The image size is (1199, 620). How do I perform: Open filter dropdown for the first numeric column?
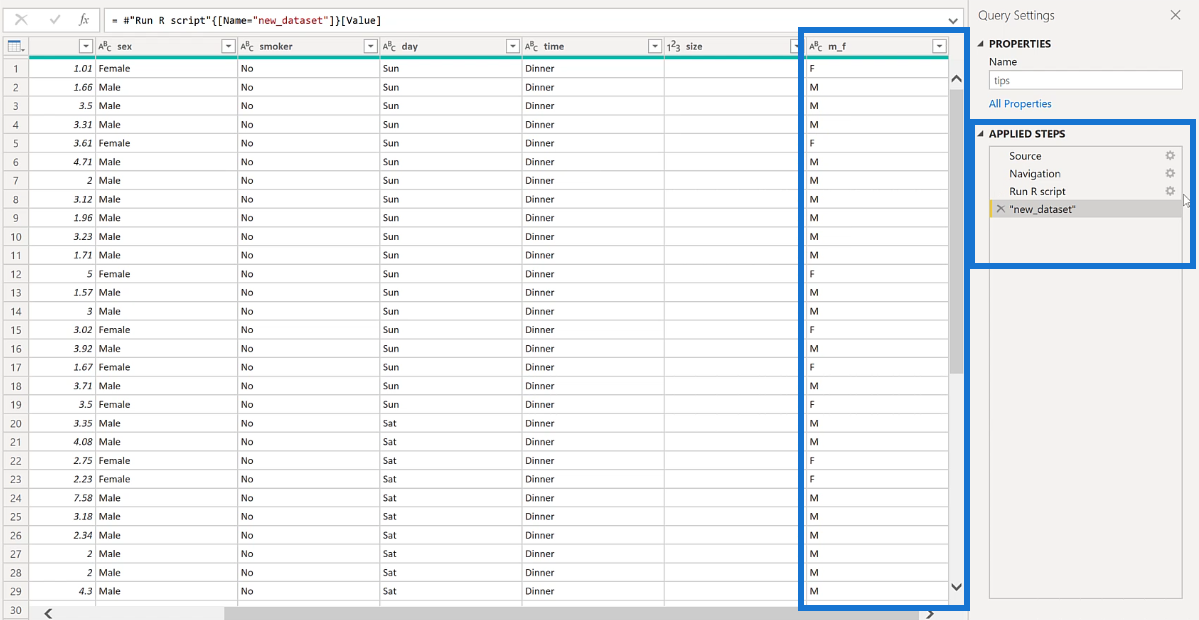[x=86, y=47]
